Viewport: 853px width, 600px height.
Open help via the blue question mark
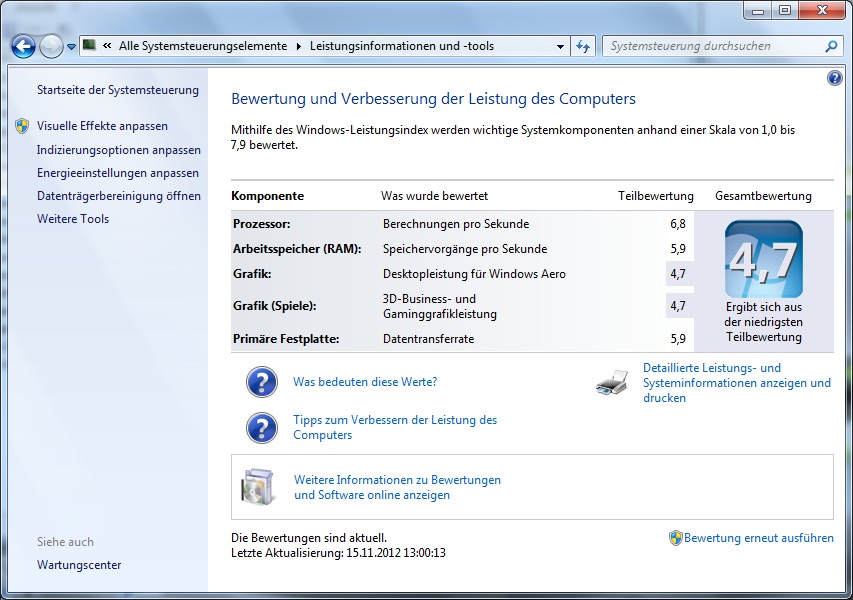point(835,78)
